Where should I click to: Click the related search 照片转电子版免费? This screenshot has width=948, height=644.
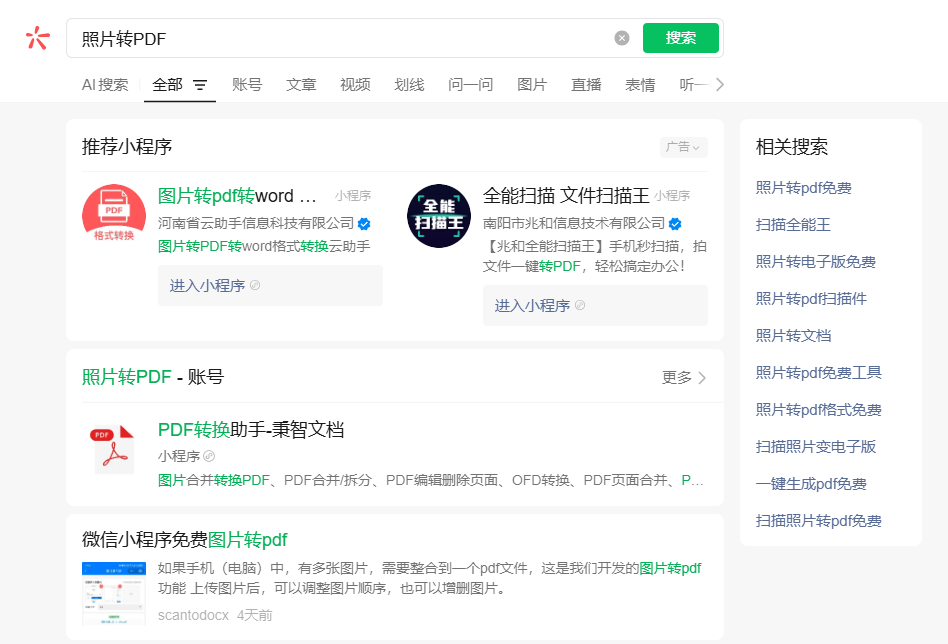tap(816, 262)
